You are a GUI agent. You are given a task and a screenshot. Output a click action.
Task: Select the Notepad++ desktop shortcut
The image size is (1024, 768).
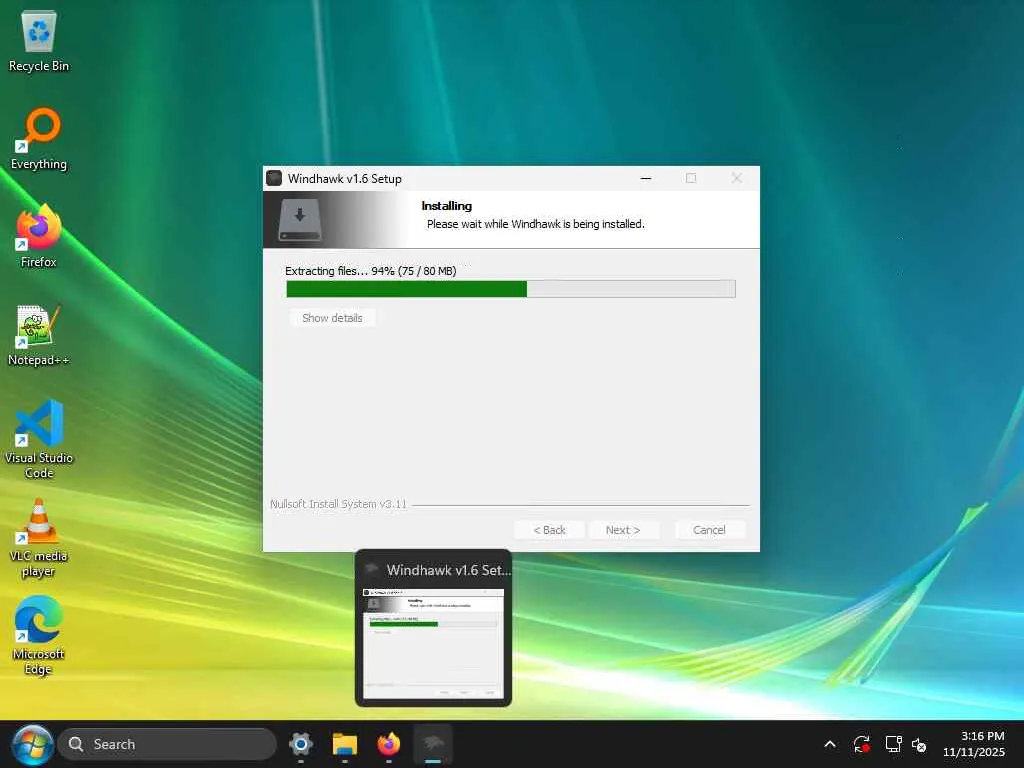(39, 334)
